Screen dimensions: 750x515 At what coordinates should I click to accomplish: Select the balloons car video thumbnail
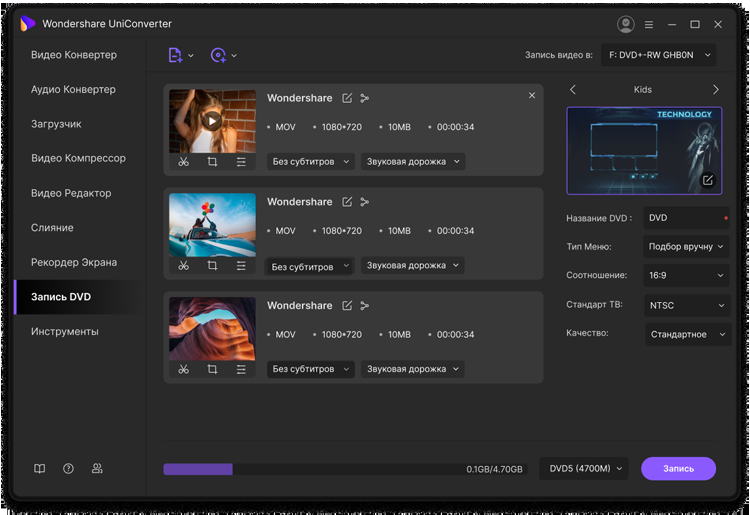point(212,225)
